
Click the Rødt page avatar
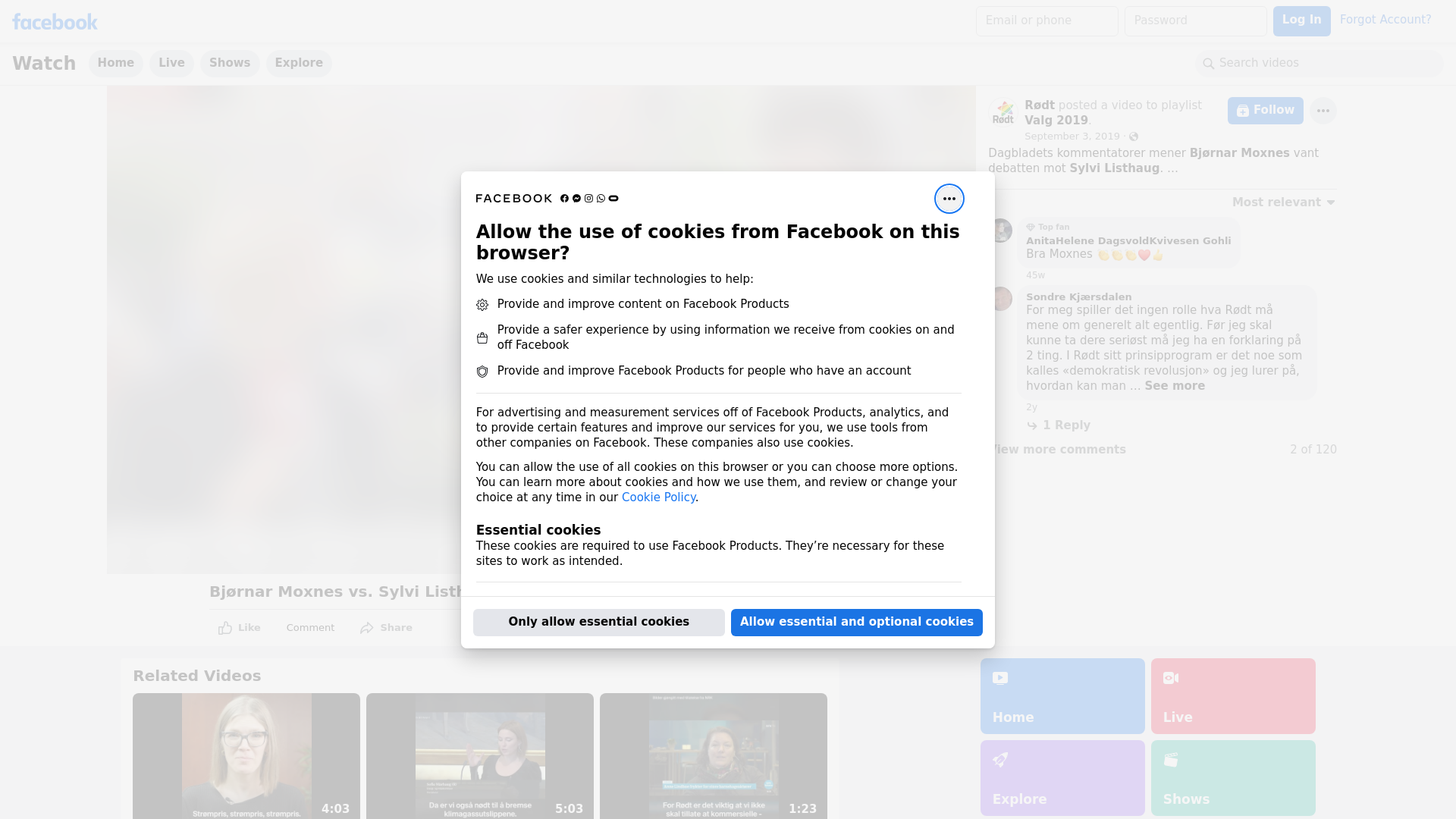[x=1003, y=112]
